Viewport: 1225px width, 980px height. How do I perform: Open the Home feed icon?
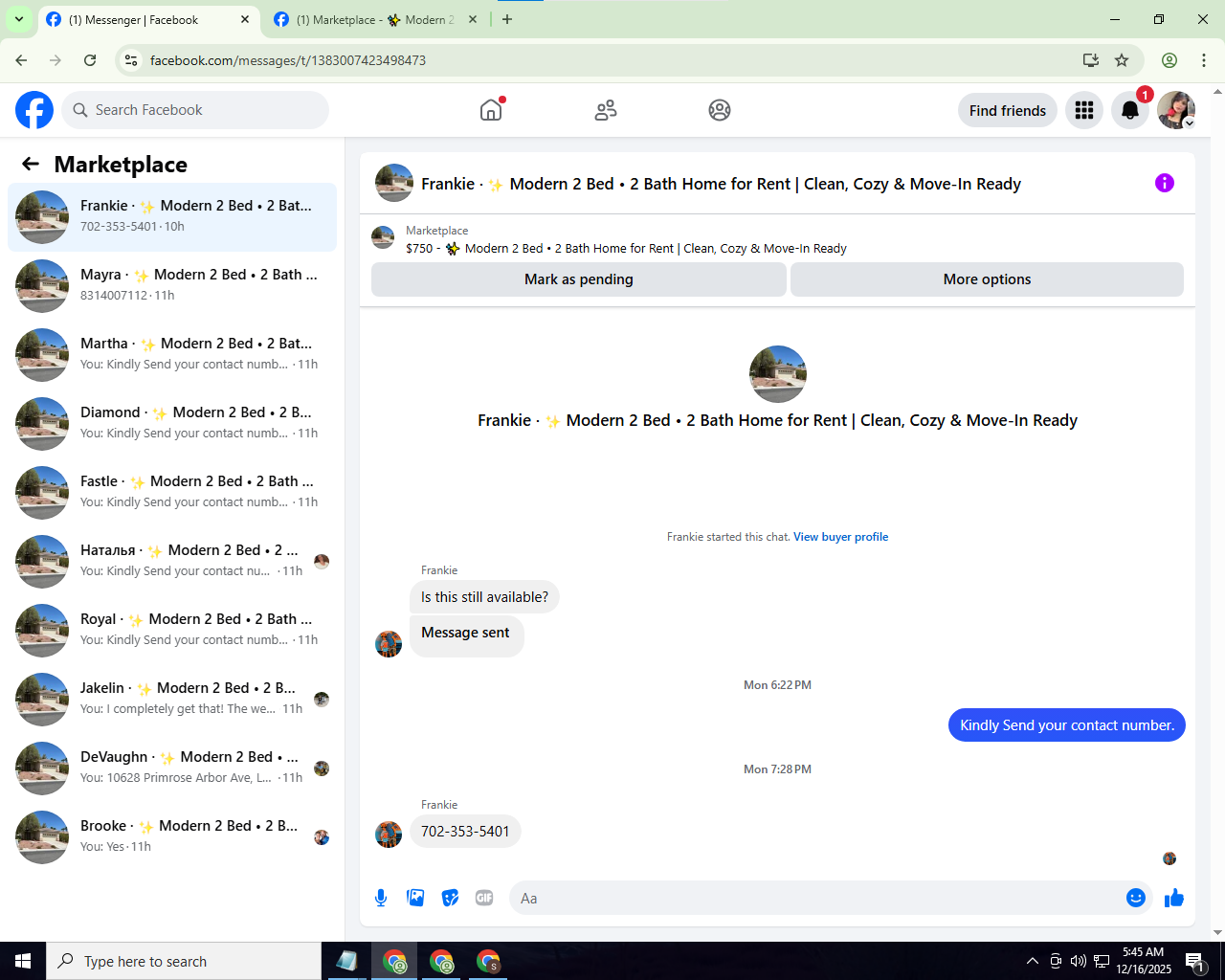click(x=491, y=110)
